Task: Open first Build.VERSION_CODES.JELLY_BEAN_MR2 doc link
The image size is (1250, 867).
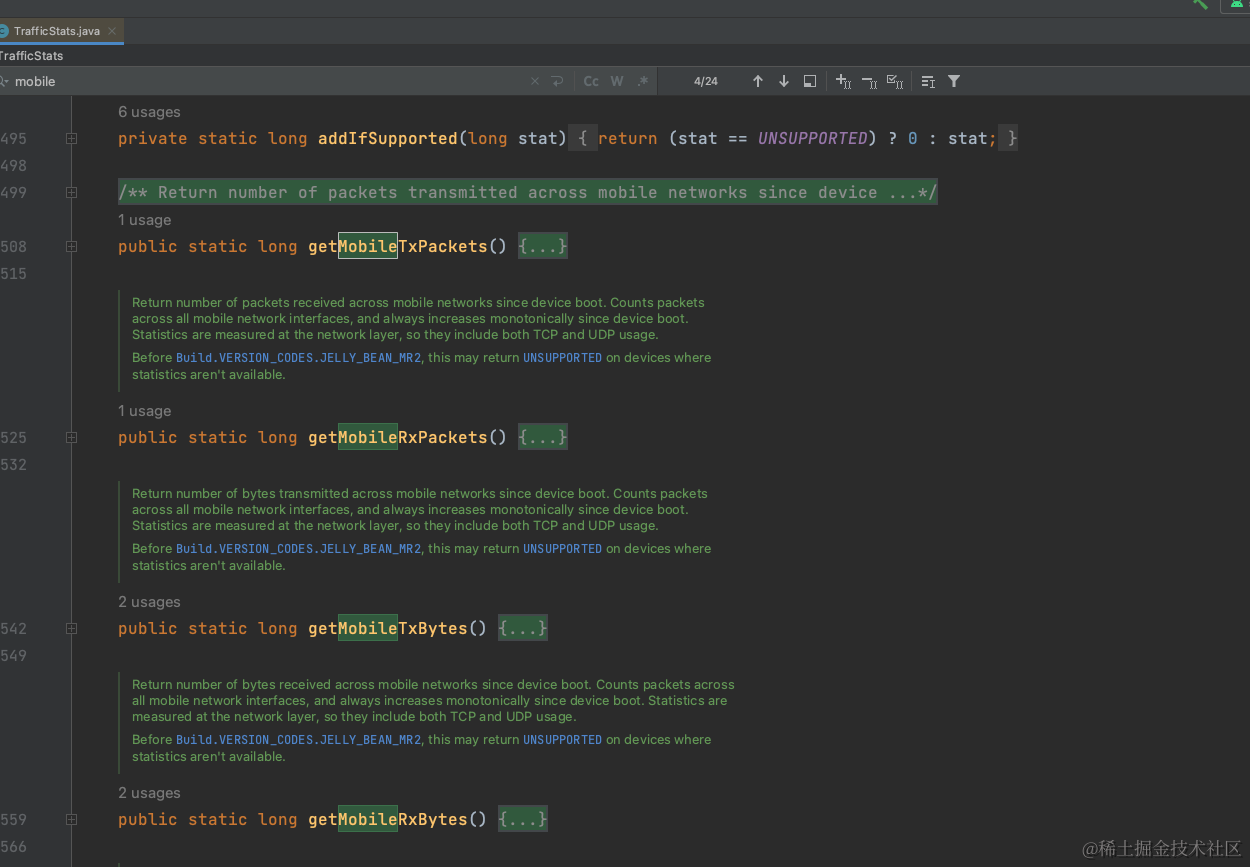Action: (x=299, y=358)
